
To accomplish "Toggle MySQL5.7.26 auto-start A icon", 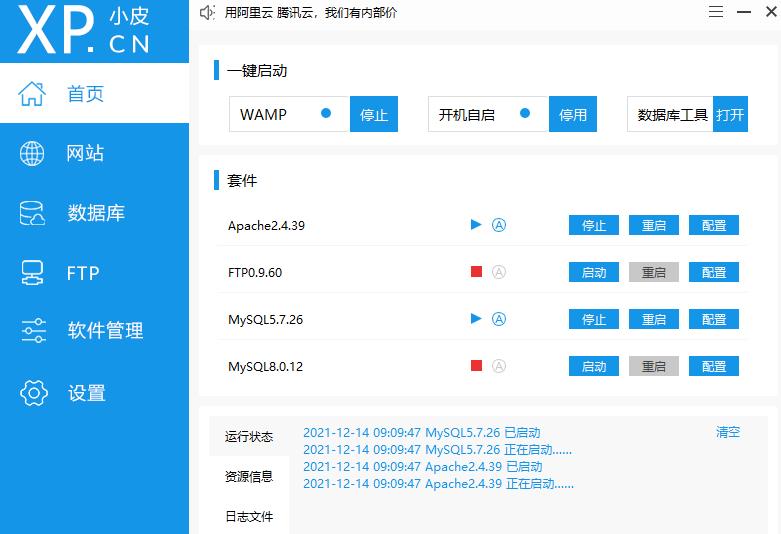I will (x=499, y=319).
